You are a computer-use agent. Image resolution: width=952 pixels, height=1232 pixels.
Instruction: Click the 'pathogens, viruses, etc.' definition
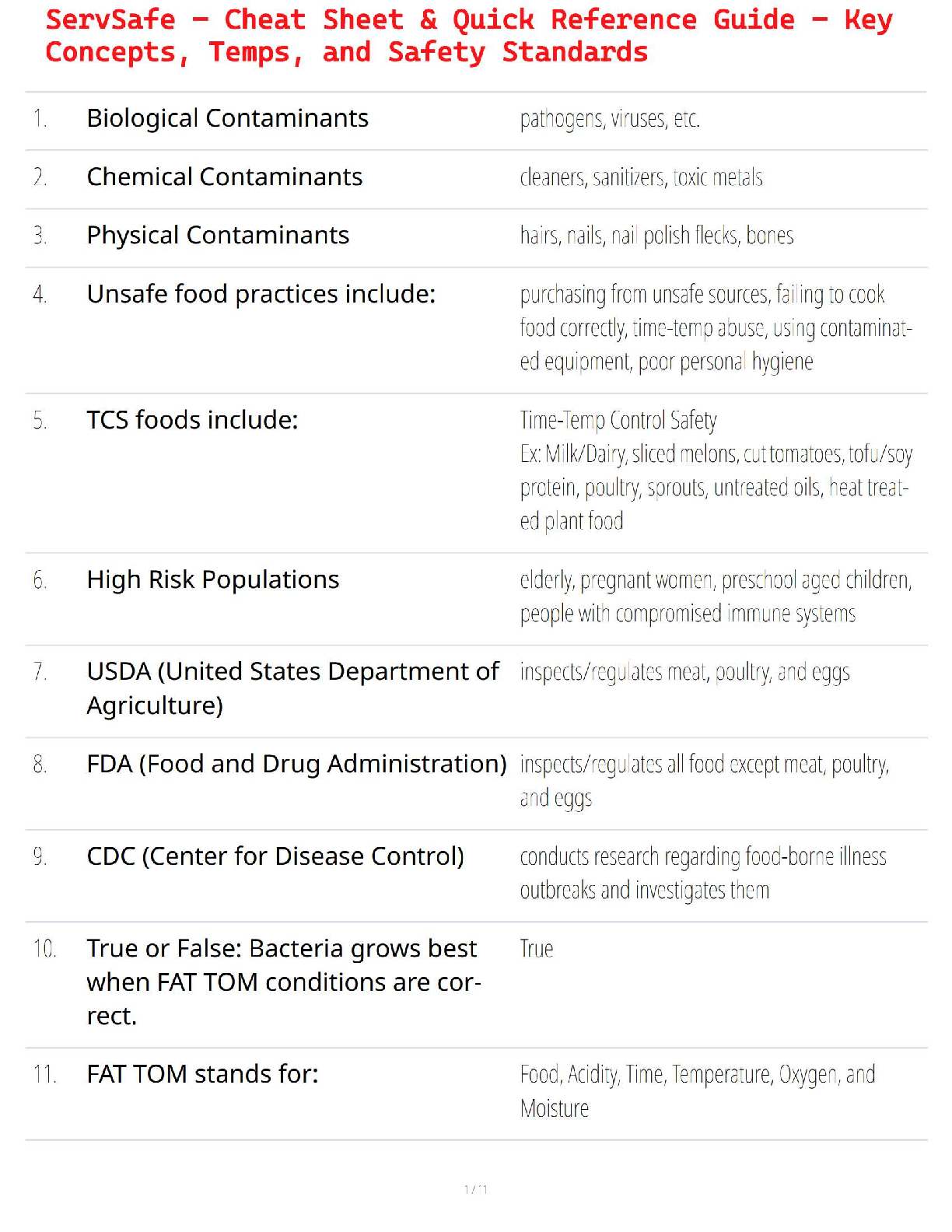pyautogui.click(x=610, y=119)
